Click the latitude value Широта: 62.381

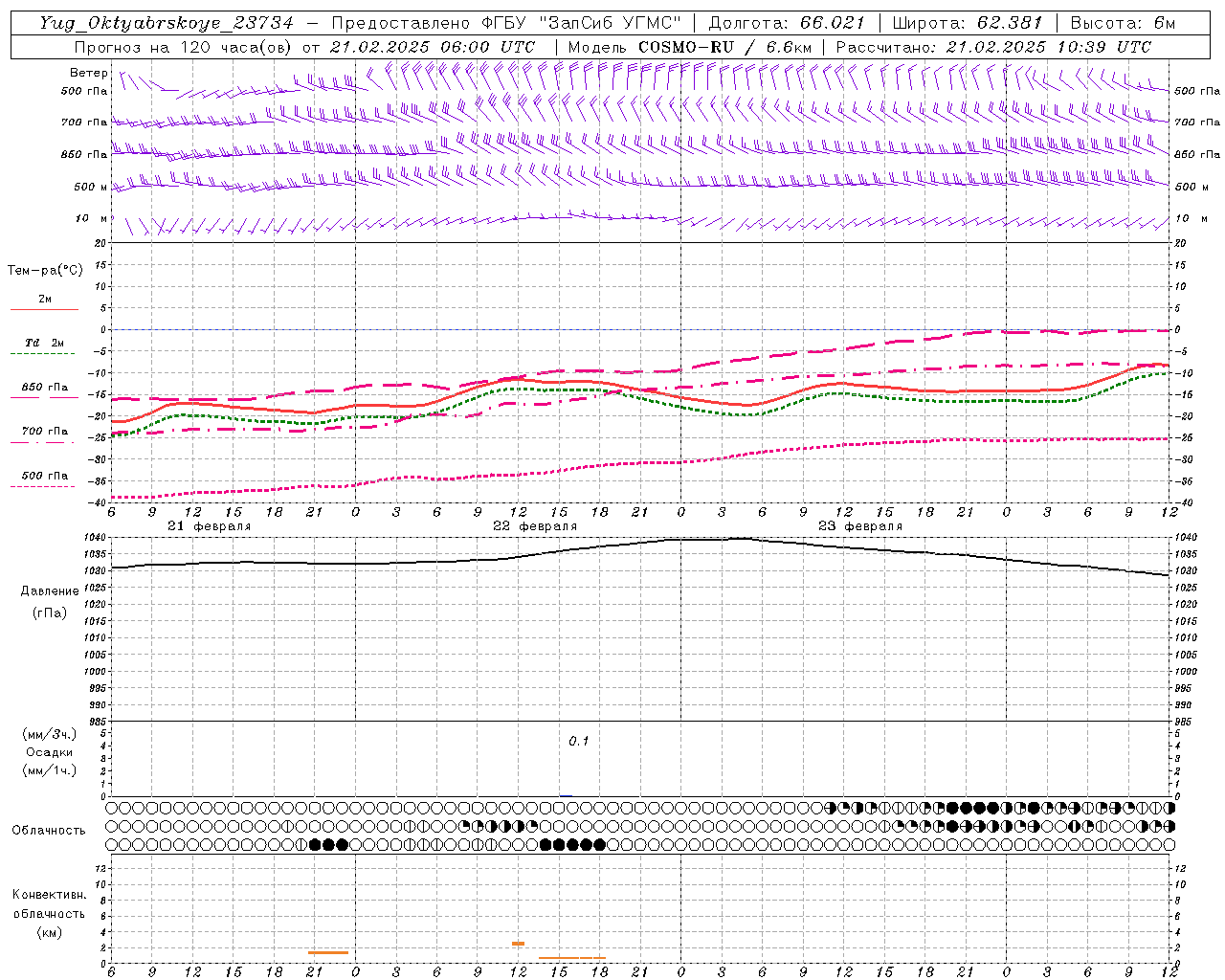coord(967,23)
